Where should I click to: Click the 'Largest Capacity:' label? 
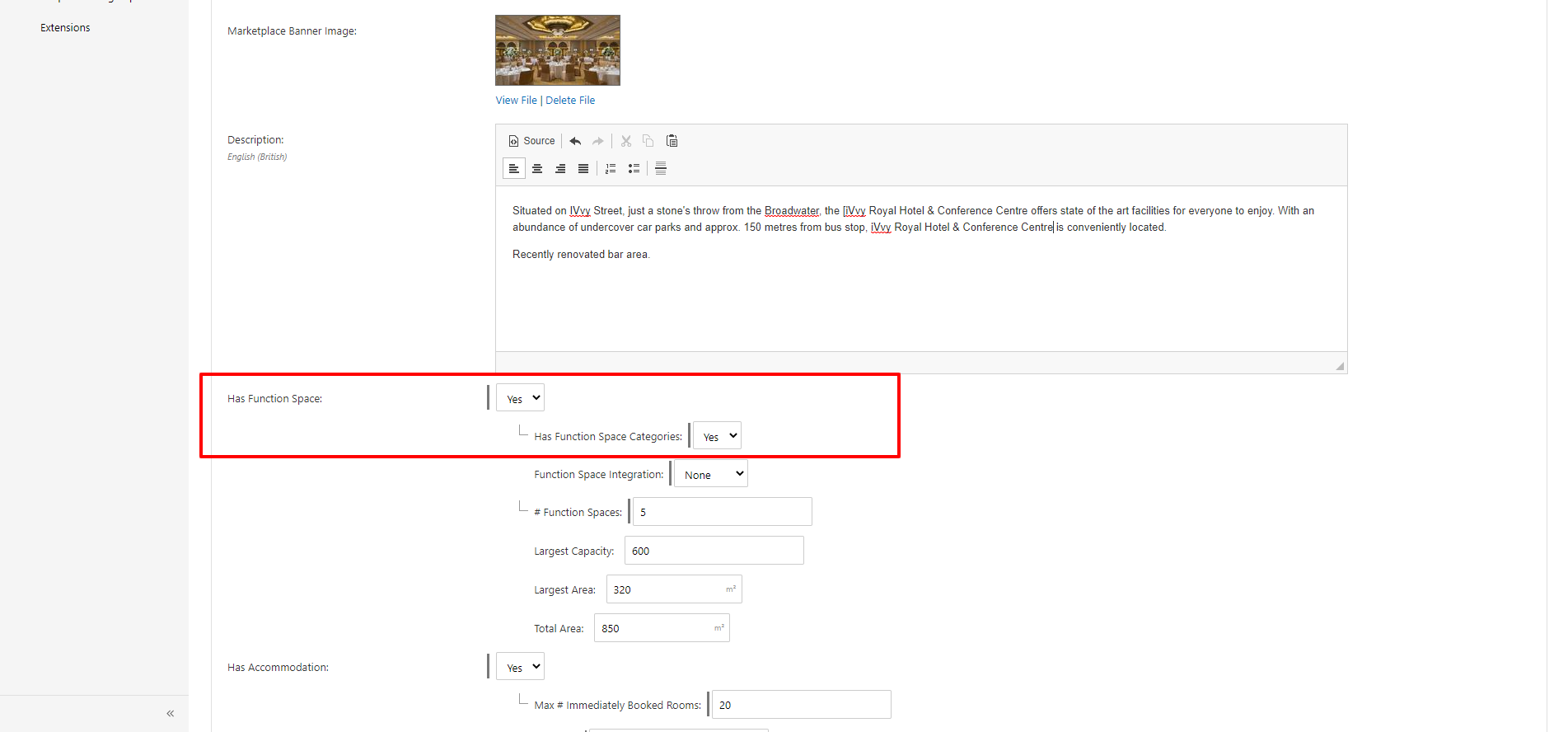[574, 551]
